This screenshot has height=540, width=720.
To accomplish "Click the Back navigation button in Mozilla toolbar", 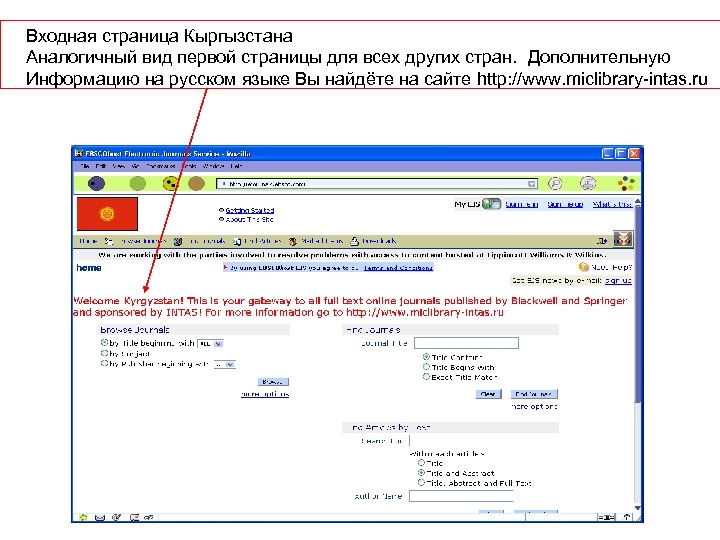I will coord(96,184).
